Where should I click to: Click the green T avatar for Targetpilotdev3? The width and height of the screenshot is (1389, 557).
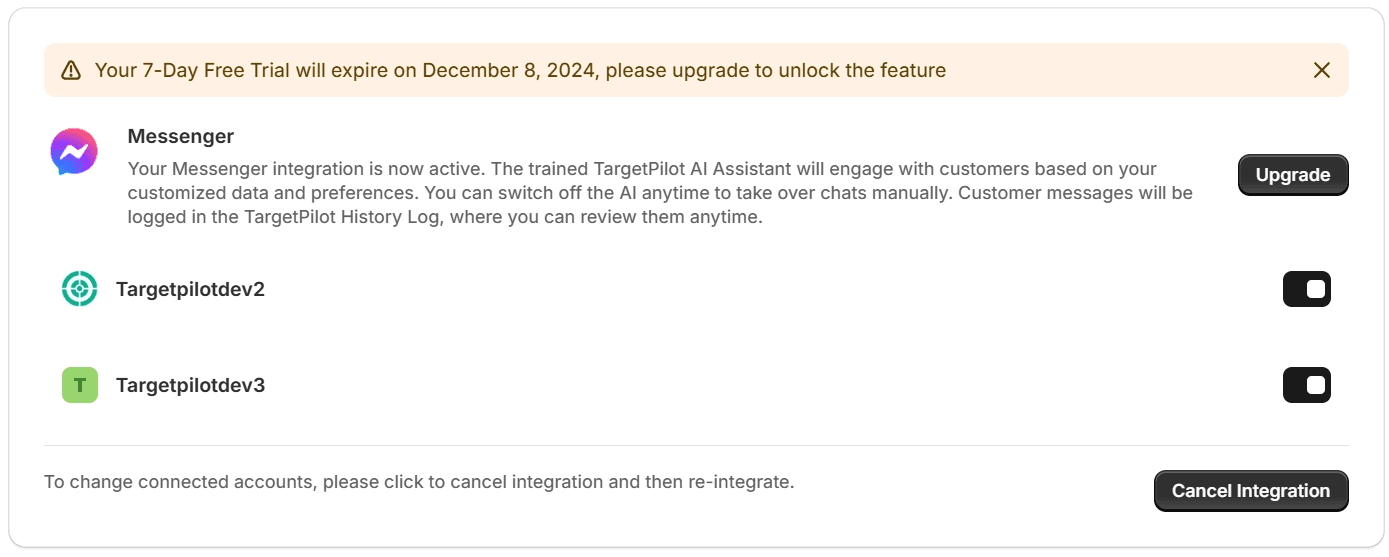click(x=80, y=385)
